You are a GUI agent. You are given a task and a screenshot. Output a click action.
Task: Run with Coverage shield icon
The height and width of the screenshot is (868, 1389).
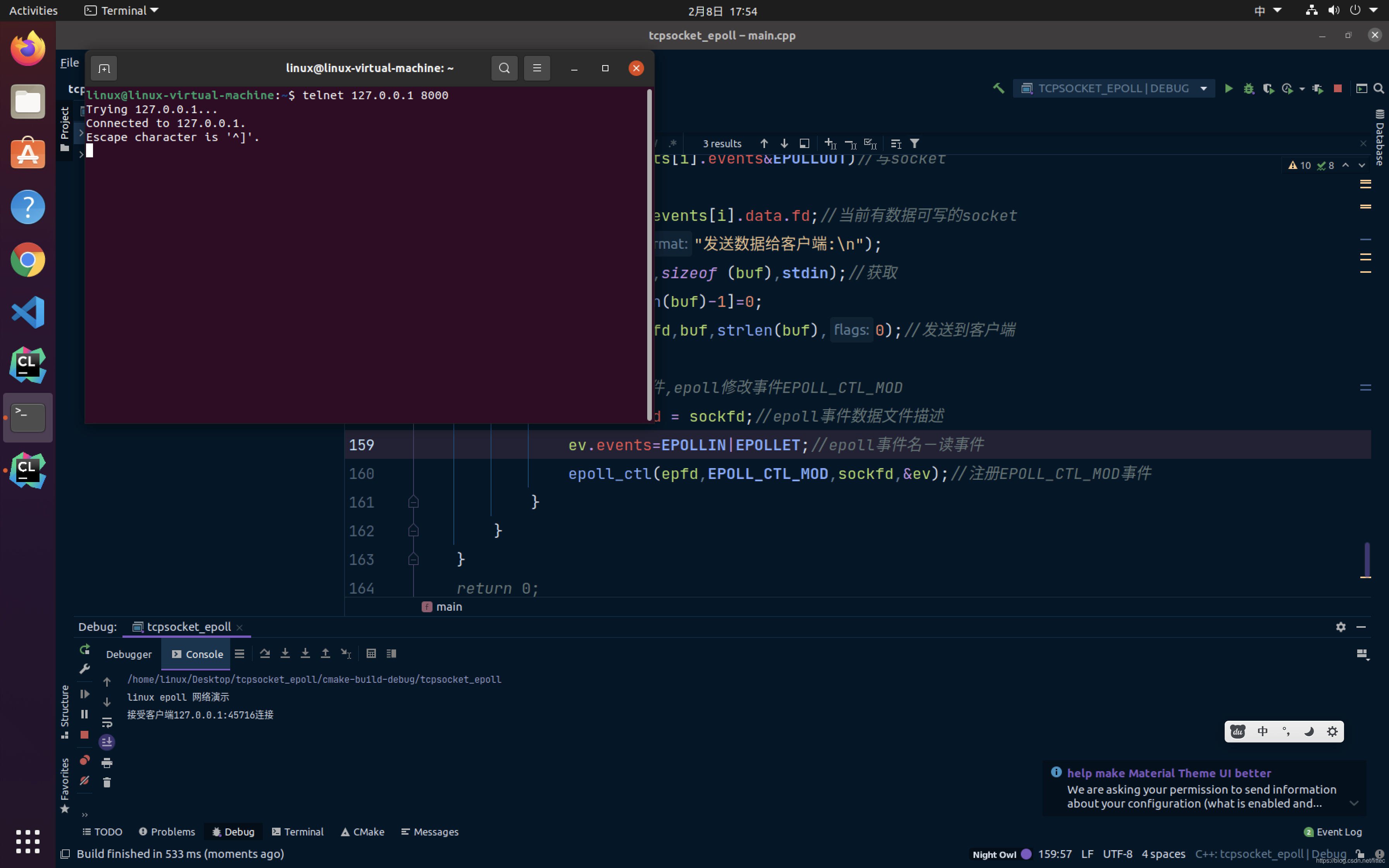(1268, 88)
